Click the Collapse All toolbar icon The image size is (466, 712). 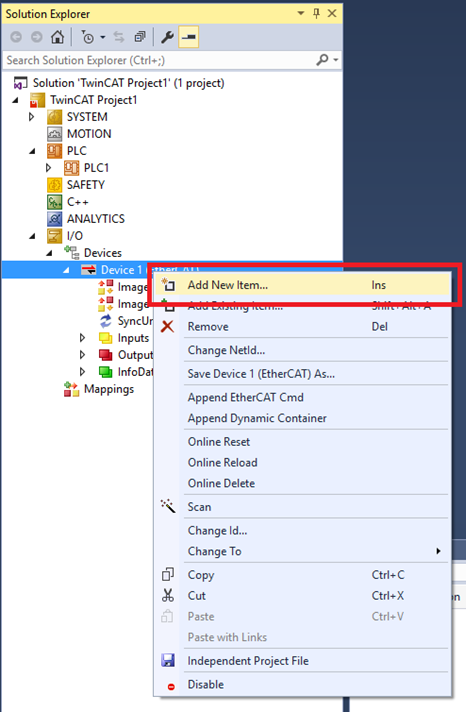pyautogui.click(x=140, y=37)
